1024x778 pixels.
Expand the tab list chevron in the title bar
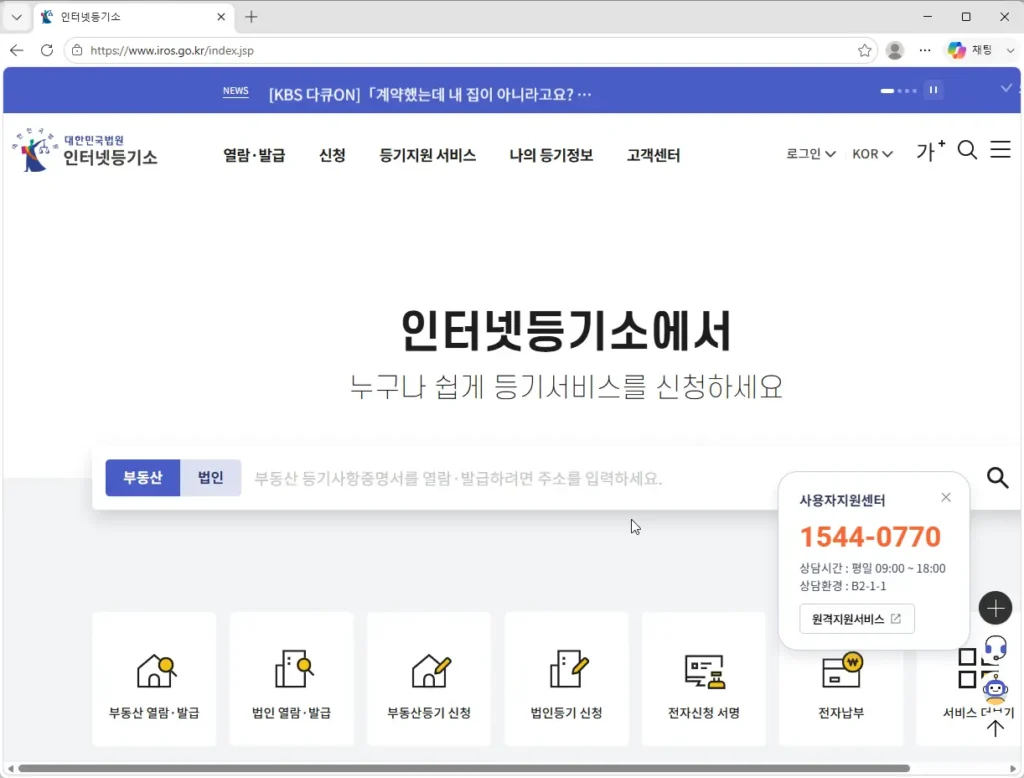[17, 17]
